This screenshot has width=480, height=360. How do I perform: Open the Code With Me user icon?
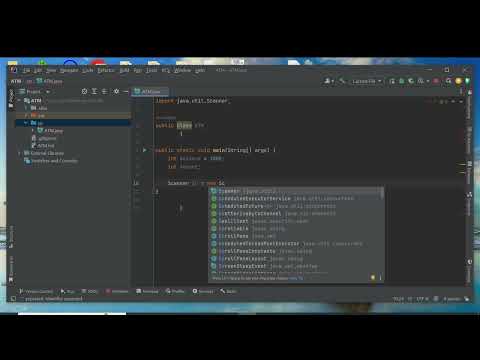pos(329,81)
